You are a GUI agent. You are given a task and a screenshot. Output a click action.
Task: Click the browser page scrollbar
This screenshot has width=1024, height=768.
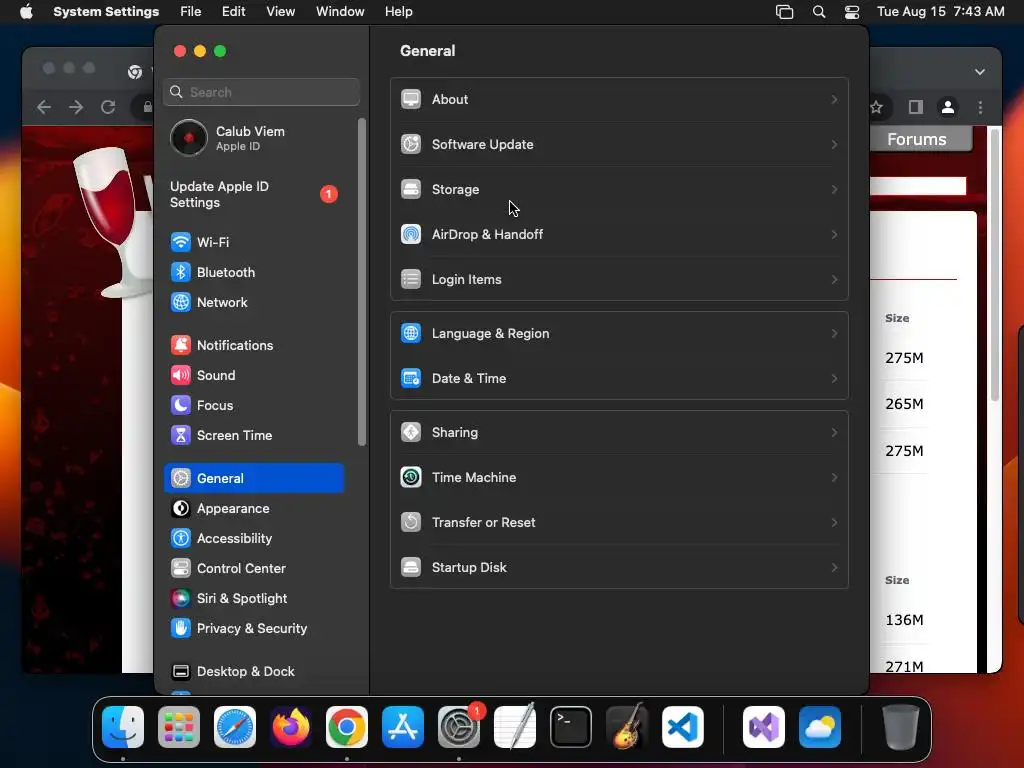(995, 264)
